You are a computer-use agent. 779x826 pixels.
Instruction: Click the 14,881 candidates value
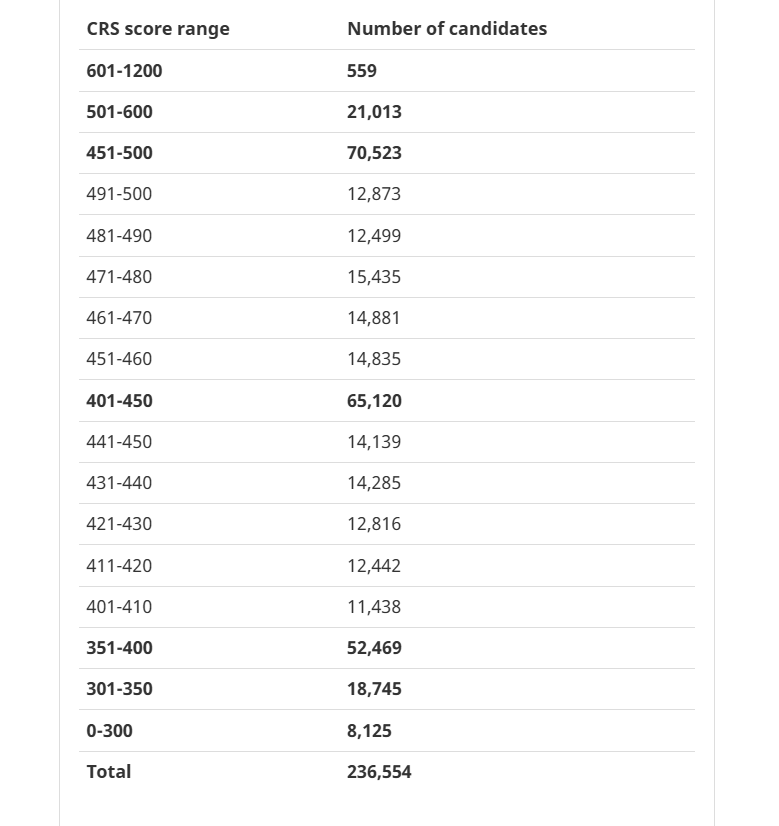point(374,318)
